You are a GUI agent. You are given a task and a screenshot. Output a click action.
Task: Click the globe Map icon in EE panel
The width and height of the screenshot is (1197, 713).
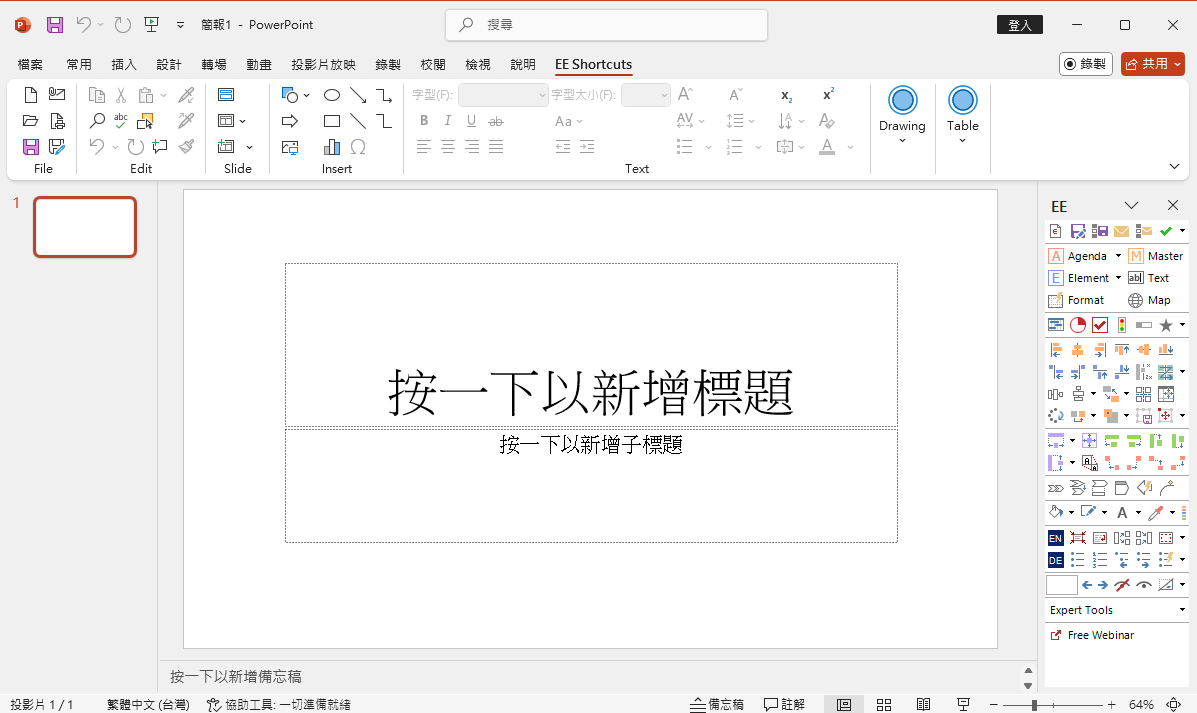[x=1136, y=300]
